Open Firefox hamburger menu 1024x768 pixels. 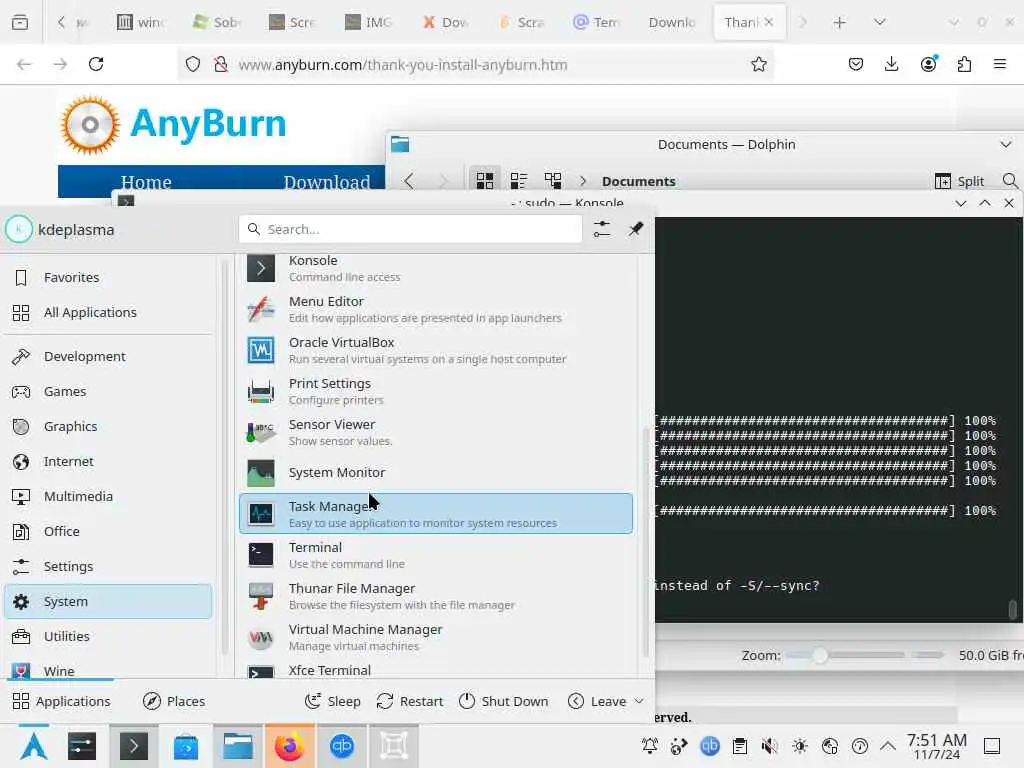1000,64
